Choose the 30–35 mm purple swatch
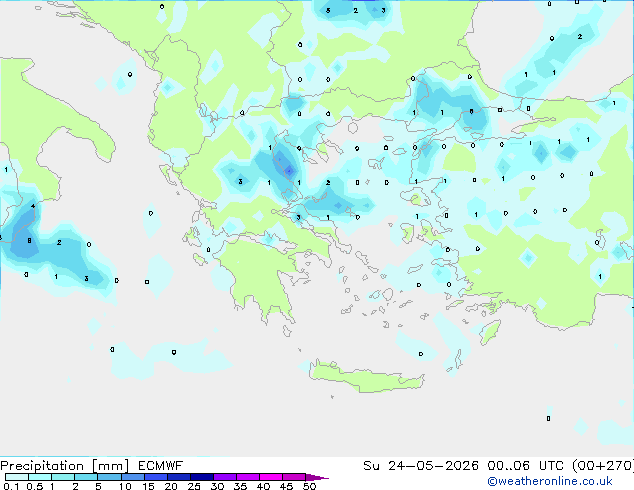 tap(225, 477)
